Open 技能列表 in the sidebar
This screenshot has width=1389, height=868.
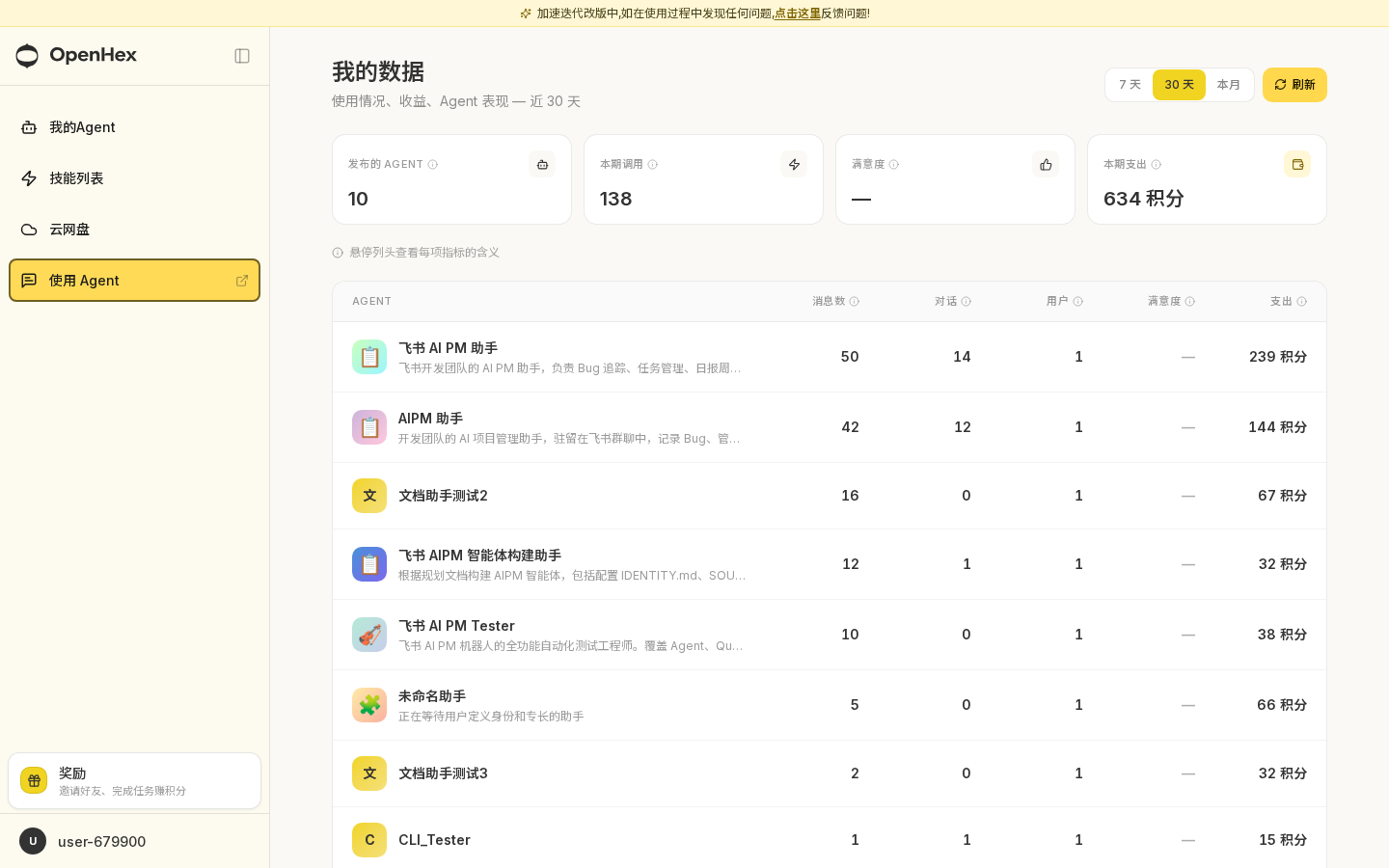click(134, 178)
